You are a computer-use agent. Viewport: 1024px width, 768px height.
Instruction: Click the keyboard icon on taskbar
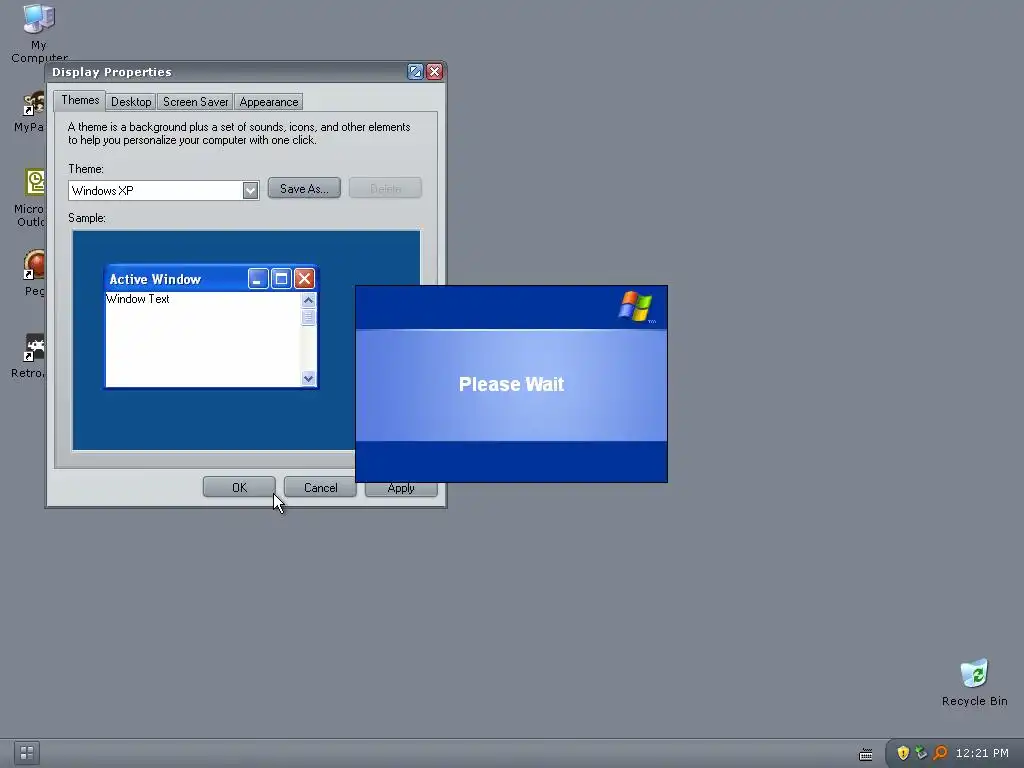coord(866,754)
